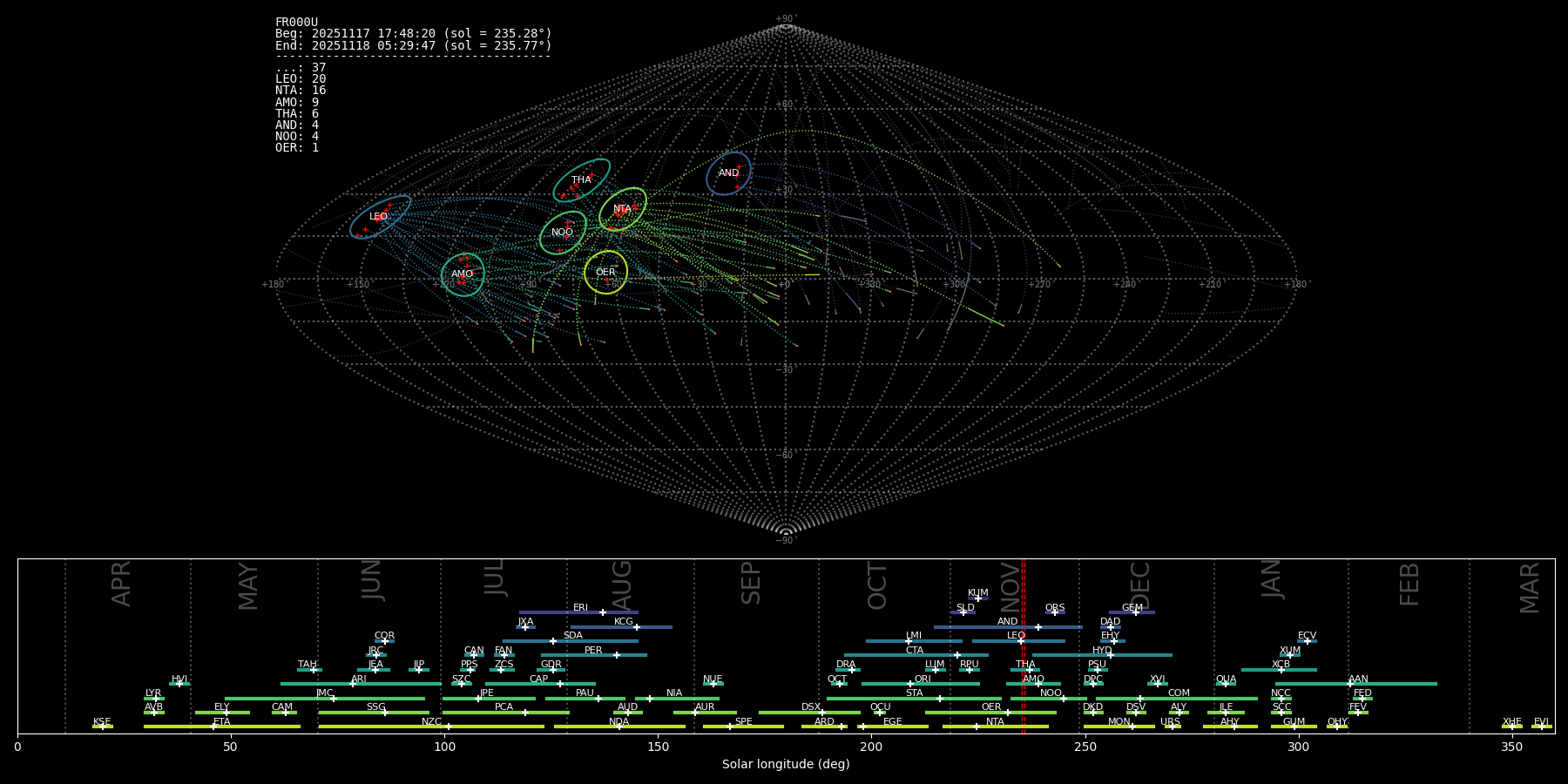Select the NOO radiant ellipse
Viewport: 1568px width, 784px height.
563,233
